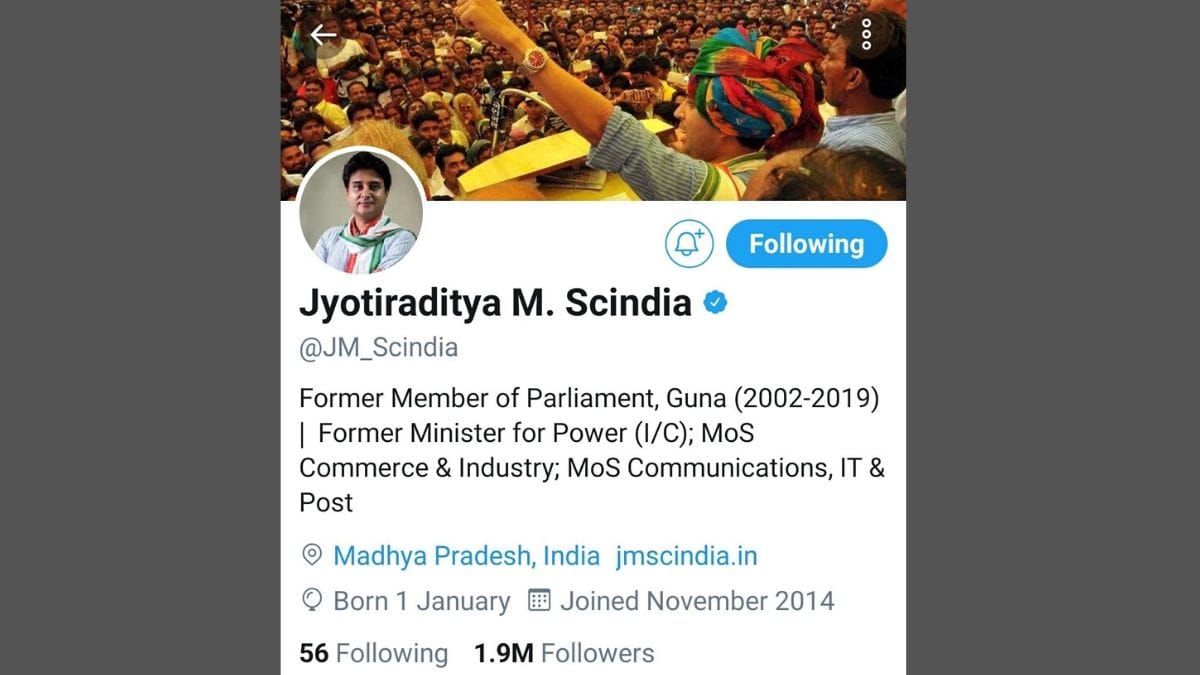Viewport: 1200px width, 675px height.
Task: View the 1.9M Followers list
Action: click(564, 653)
